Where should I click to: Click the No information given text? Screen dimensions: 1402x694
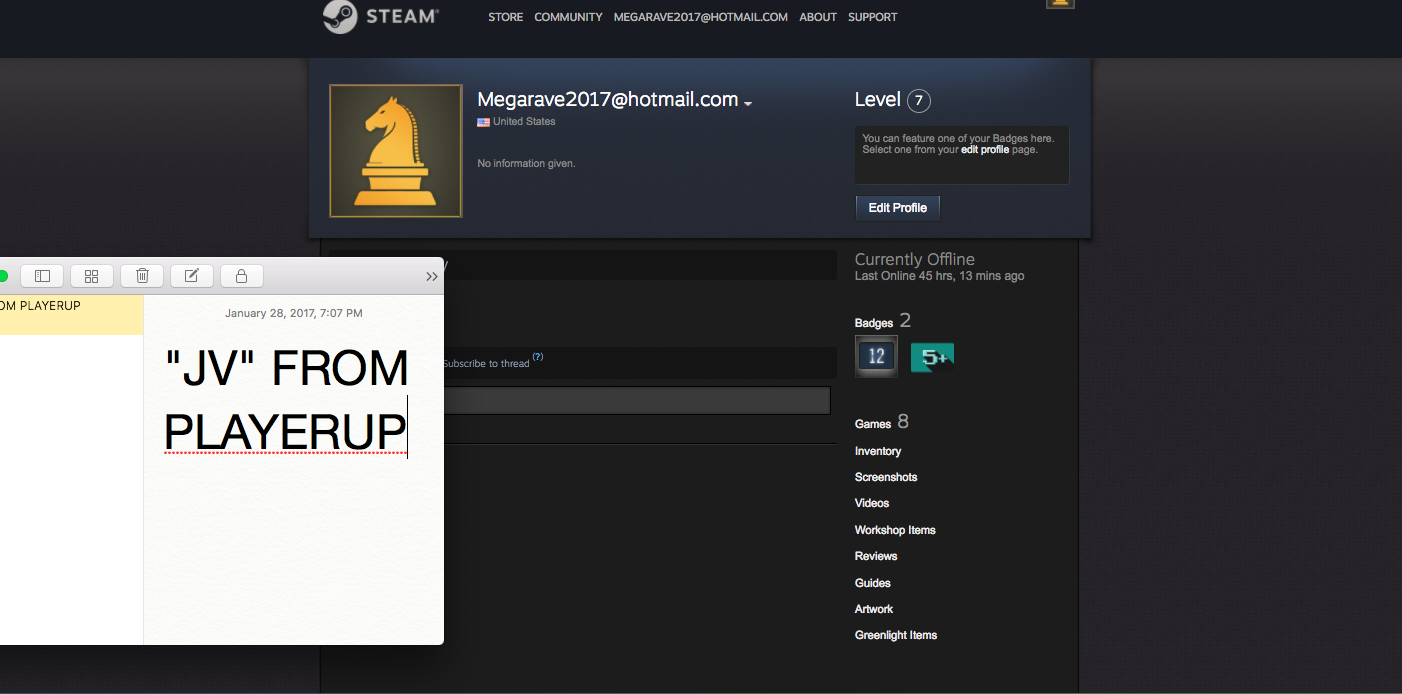[x=527, y=163]
